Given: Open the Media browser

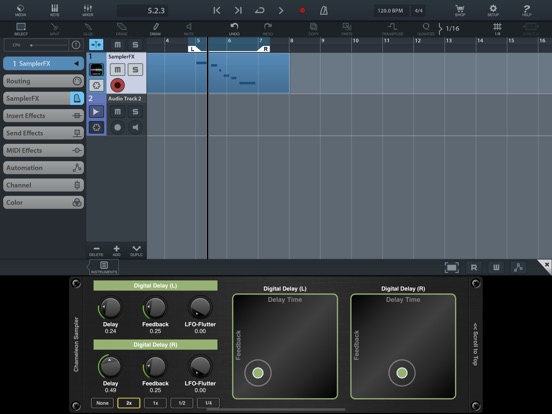Looking at the screenshot, I should click(x=20, y=10).
